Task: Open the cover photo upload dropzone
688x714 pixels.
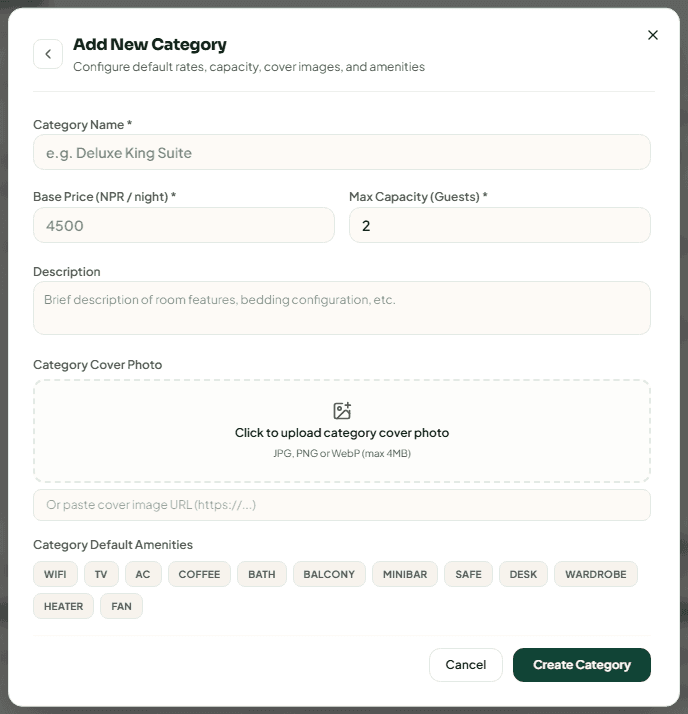Action: coord(341,431)
